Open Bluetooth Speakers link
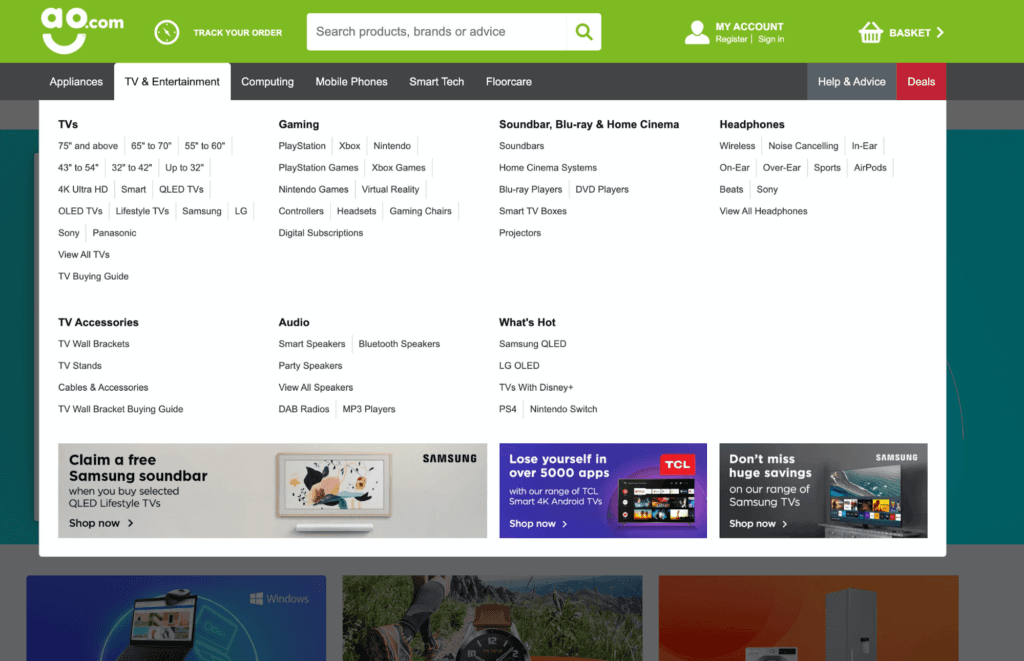The width and height of the screenshot is (1024, 661). [399, 344]
